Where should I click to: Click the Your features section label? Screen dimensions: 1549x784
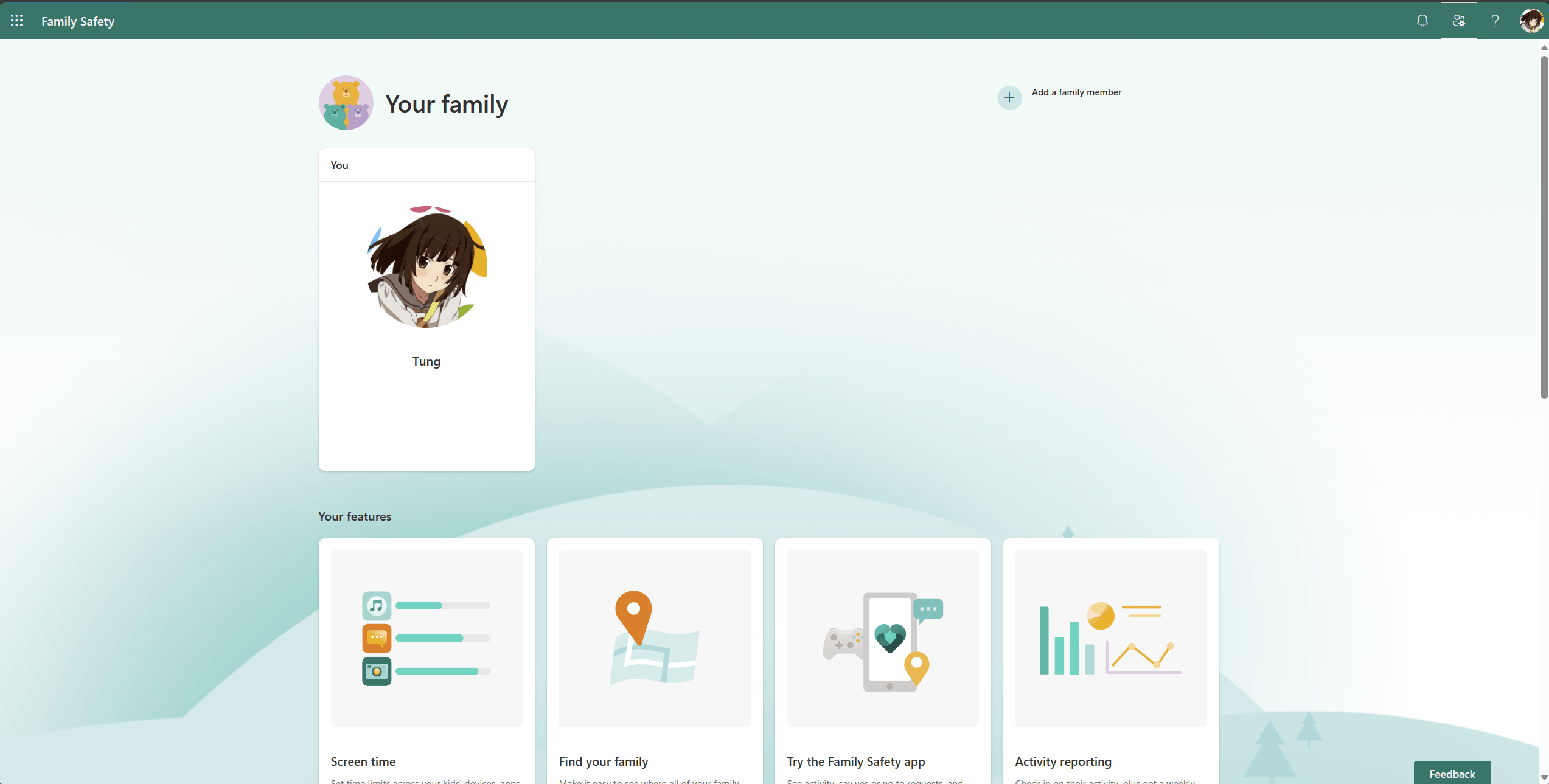point(355,516)
